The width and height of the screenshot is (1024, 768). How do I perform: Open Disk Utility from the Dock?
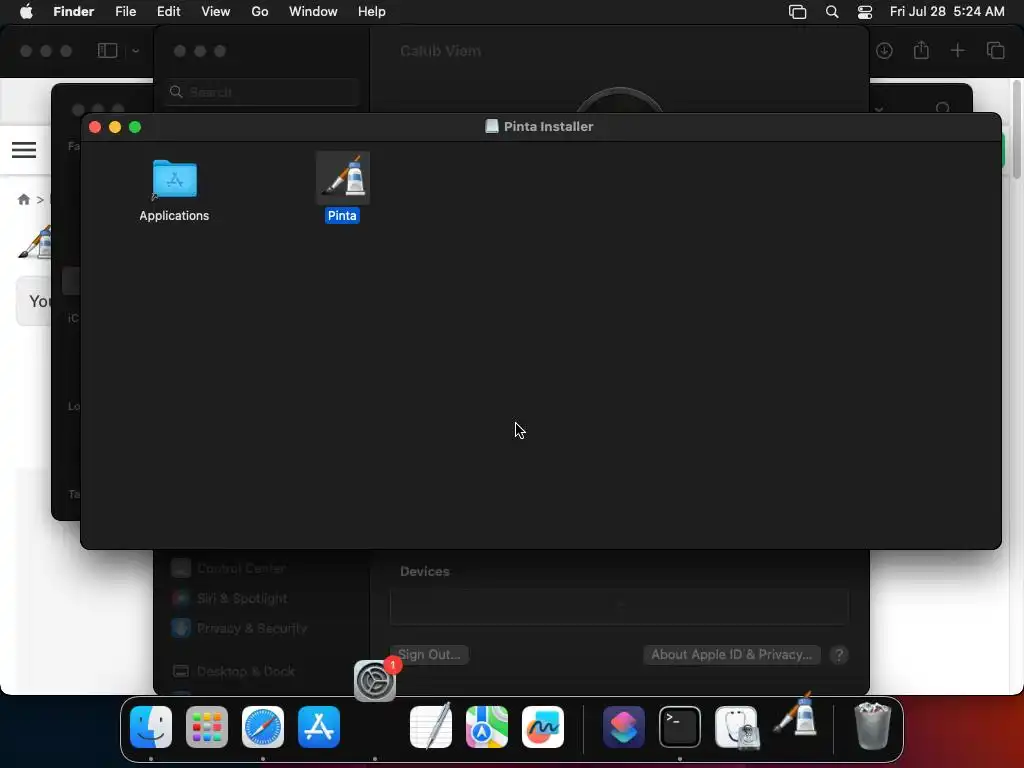pyautogui.click(x=736, y=727)
